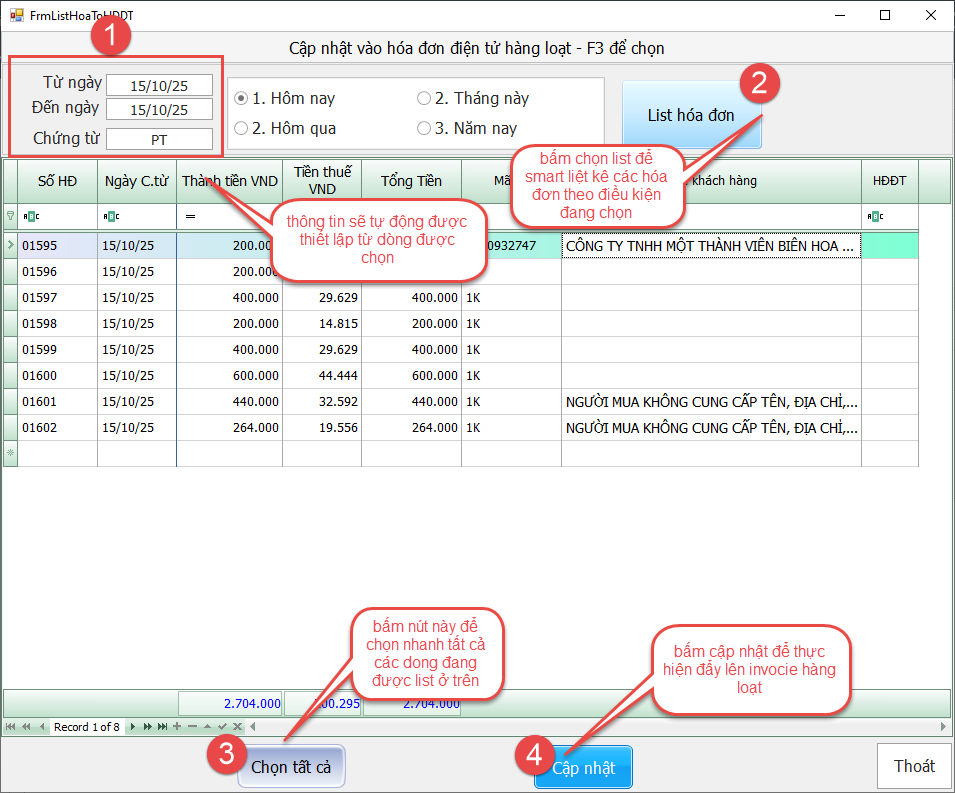This screenshot has width=955, height=793.
Task: Click the delete record minus icon
Action: click(x=192, y=727)
